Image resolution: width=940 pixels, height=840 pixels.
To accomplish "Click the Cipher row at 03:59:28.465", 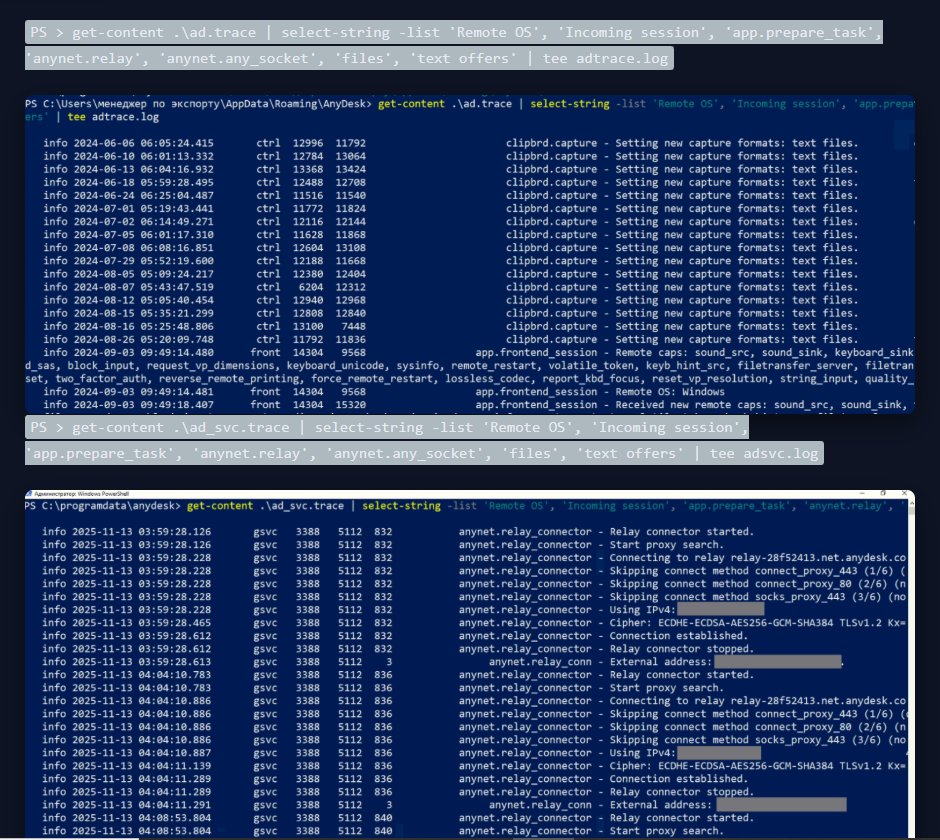I will [474, 623].
